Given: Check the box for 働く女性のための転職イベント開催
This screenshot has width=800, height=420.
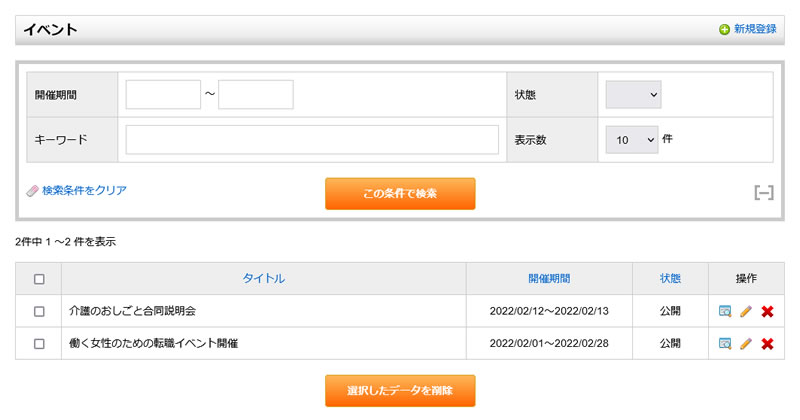Looking at the screenshot, I should pyautogui.click(x=39, y=343).
